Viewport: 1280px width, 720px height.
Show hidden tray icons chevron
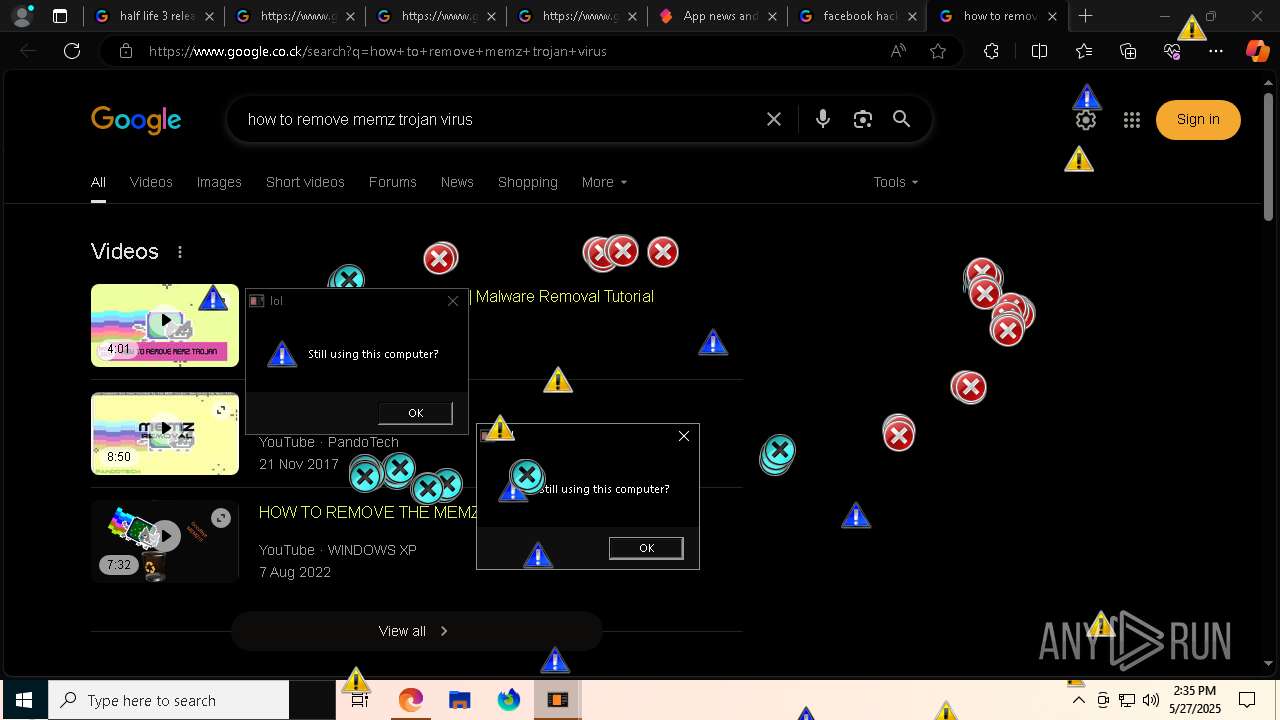point(1079,700)
